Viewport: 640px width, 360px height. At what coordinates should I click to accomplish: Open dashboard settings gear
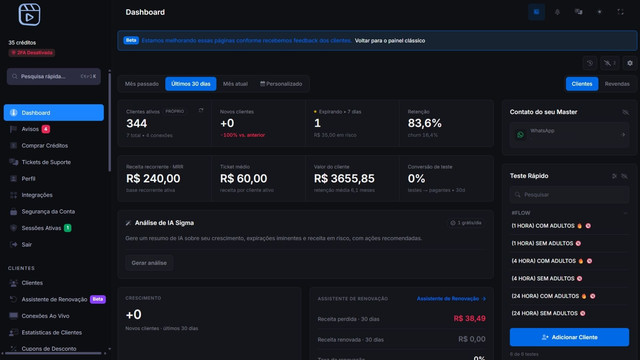point(630,63)
